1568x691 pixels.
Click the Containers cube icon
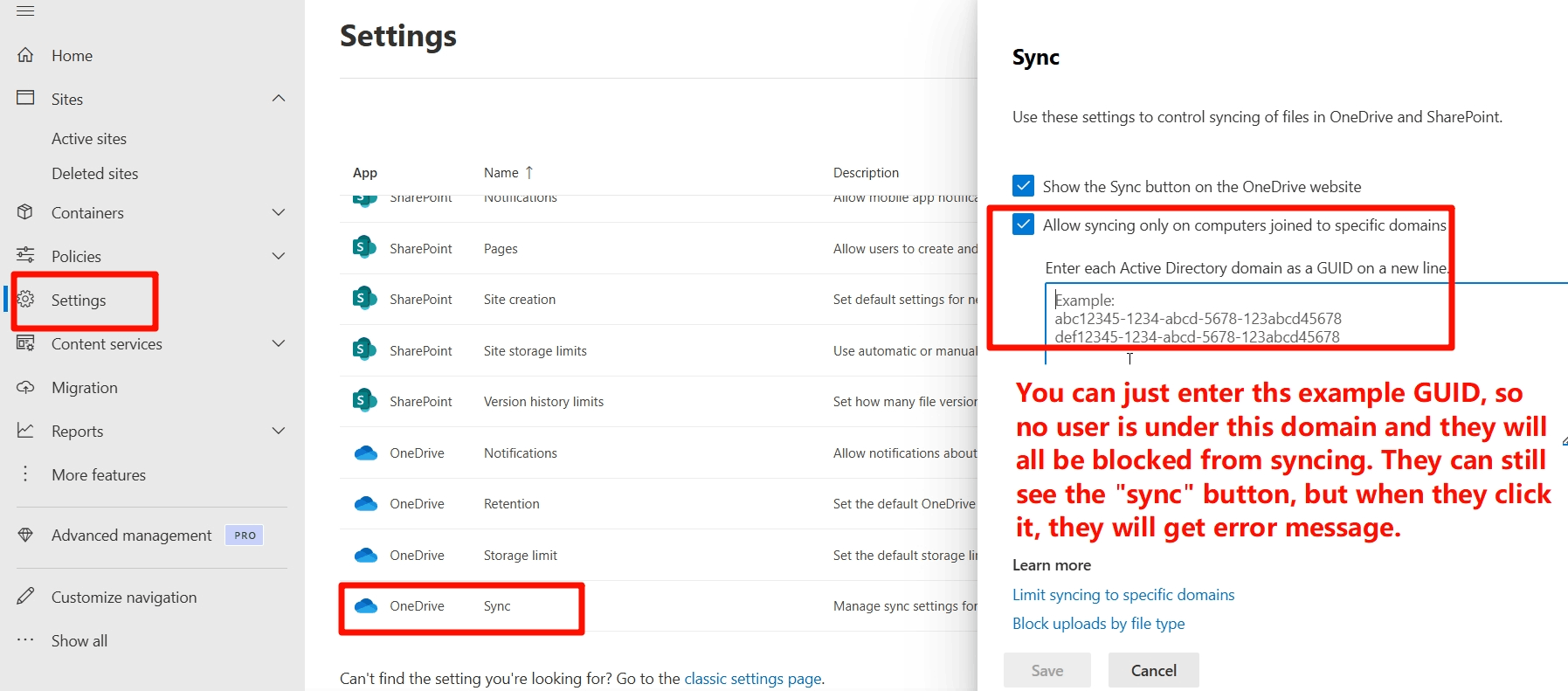(x=25, y=212)
